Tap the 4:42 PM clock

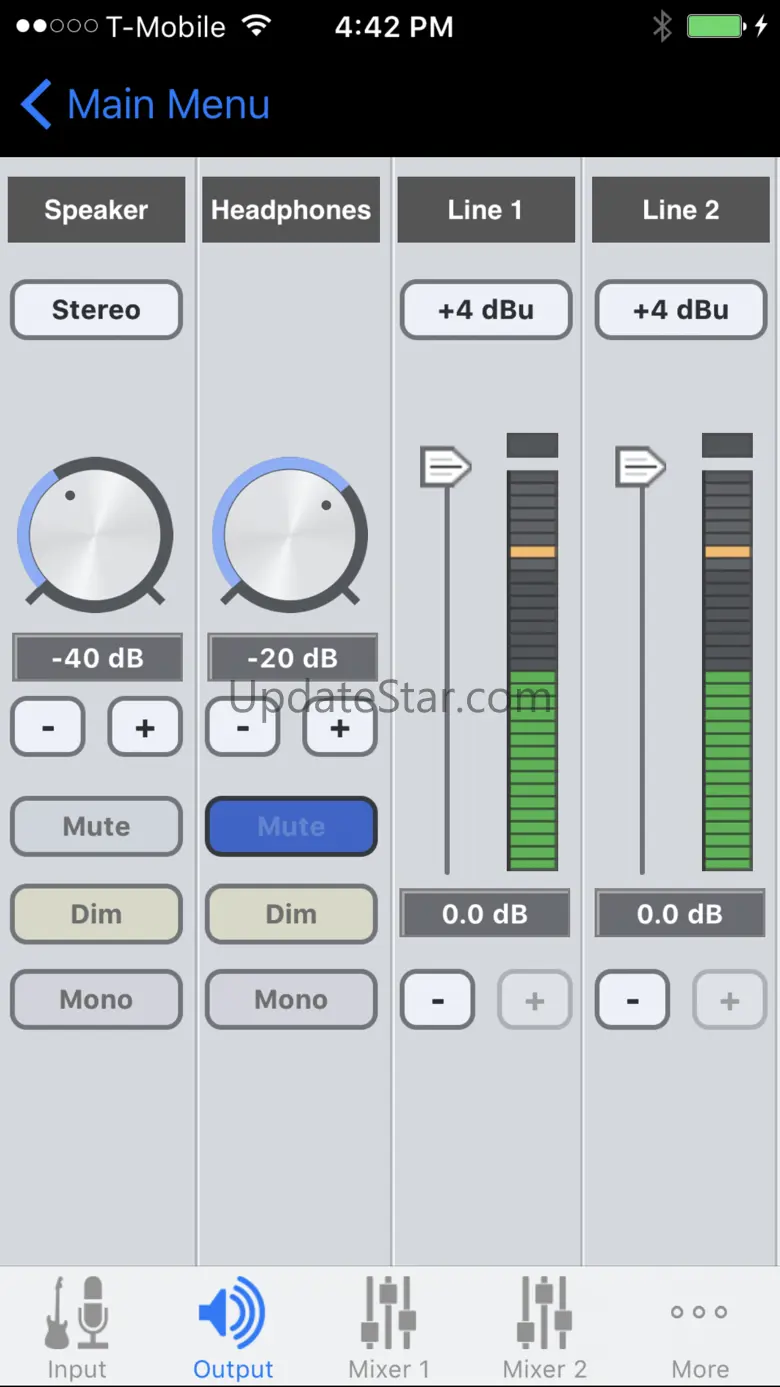394,27
